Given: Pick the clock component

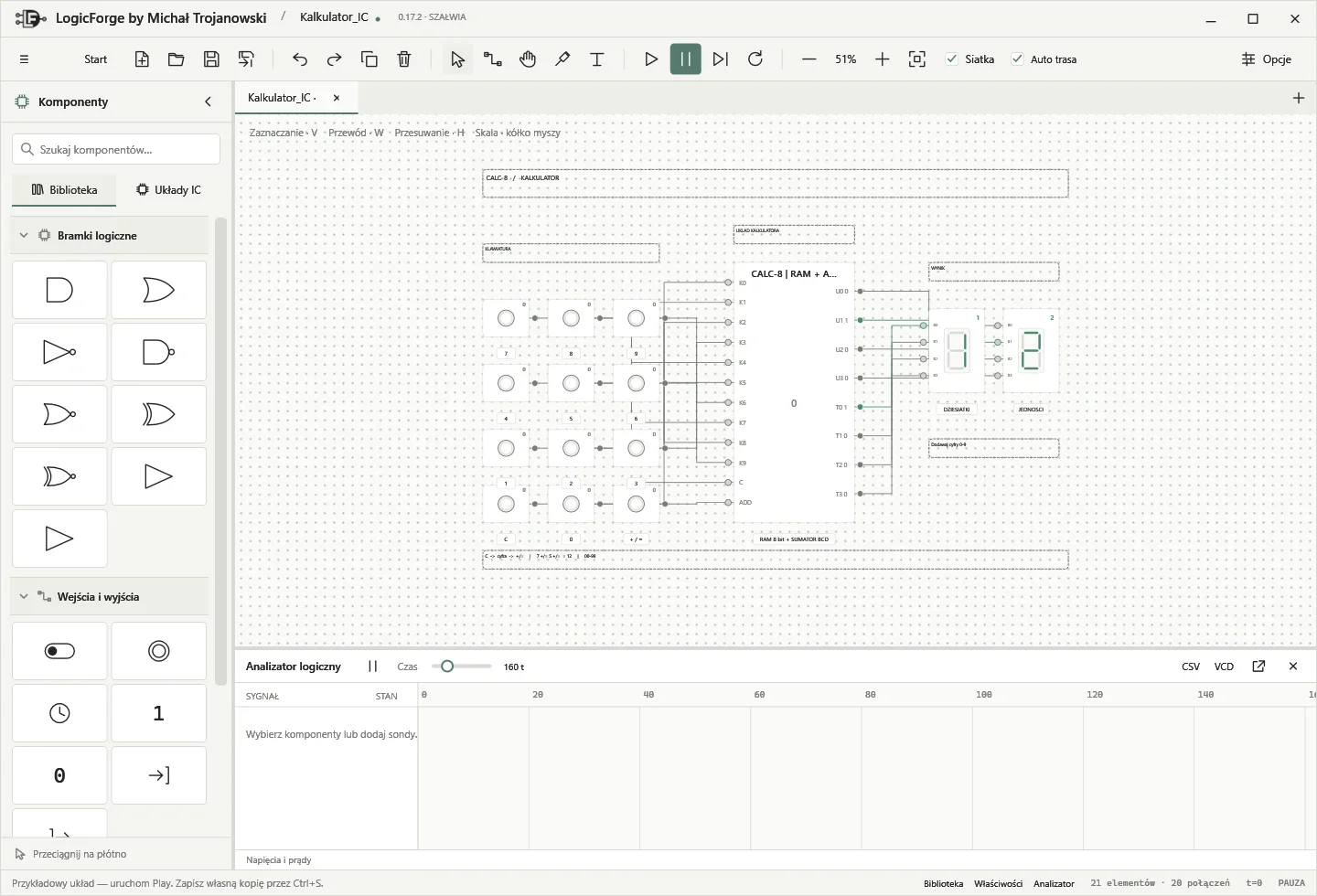Looking at the screenshot, I should click(x=59, y=713).
